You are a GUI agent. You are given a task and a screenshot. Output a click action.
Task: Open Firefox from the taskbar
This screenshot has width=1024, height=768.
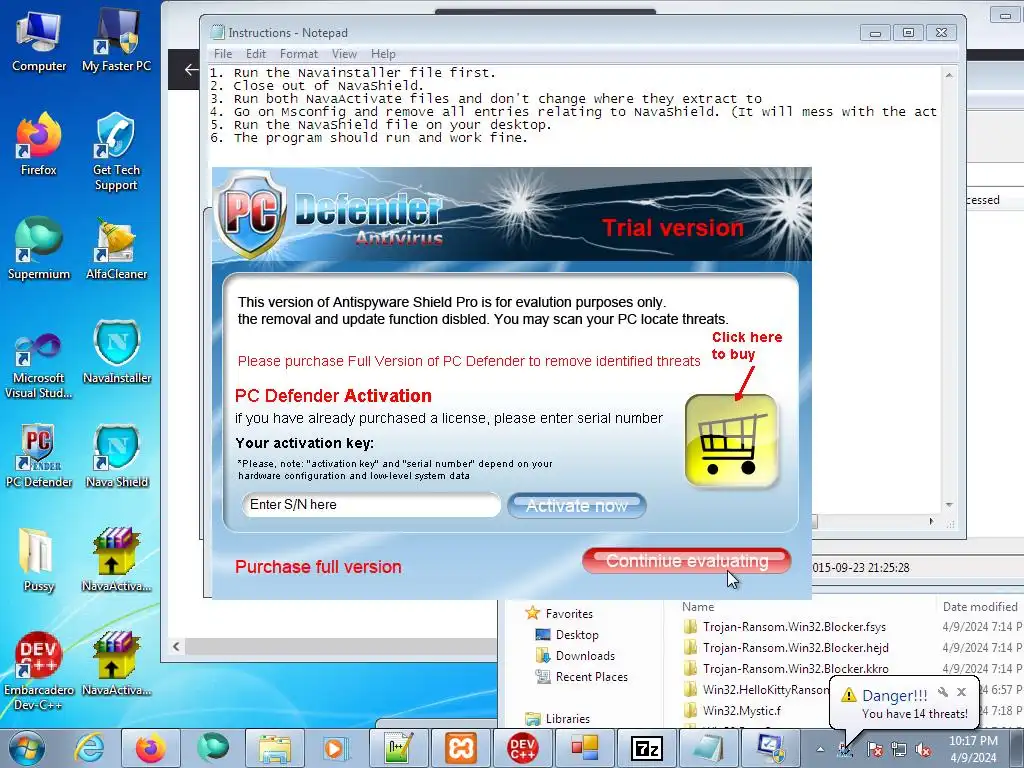150,748
